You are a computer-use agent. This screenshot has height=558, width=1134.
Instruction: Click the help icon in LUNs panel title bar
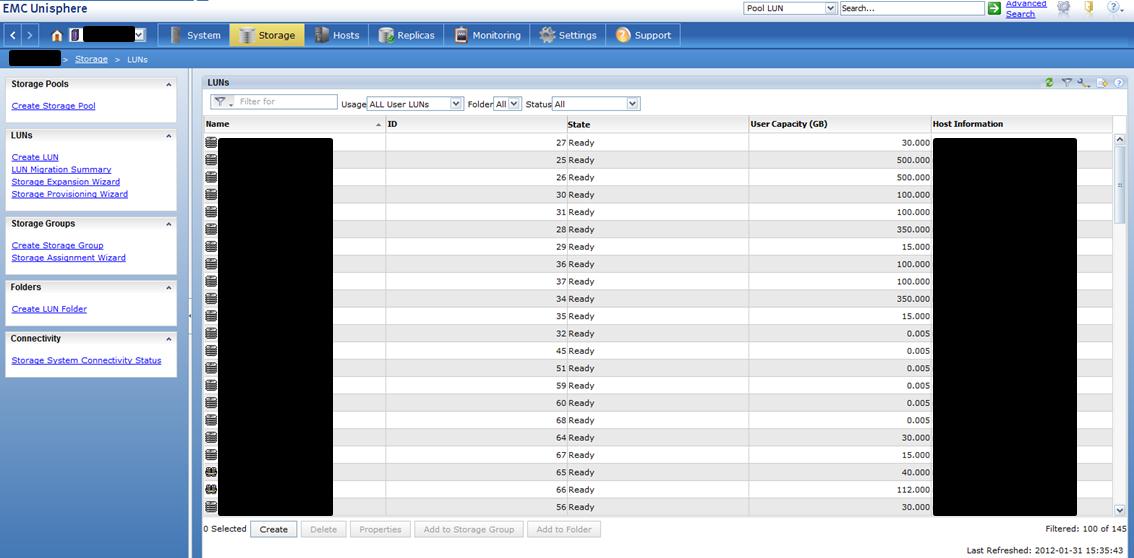(1119, 83)
